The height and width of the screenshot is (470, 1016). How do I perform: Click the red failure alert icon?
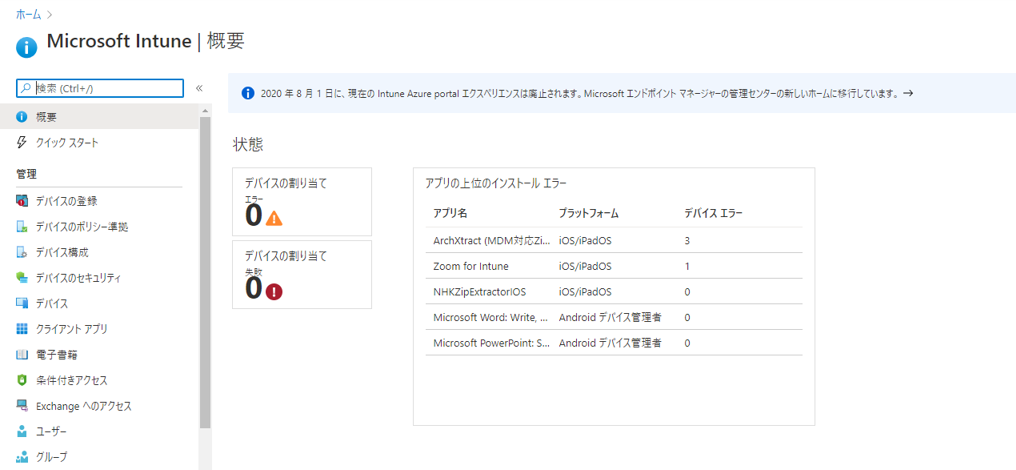click(x=274, y=291)
